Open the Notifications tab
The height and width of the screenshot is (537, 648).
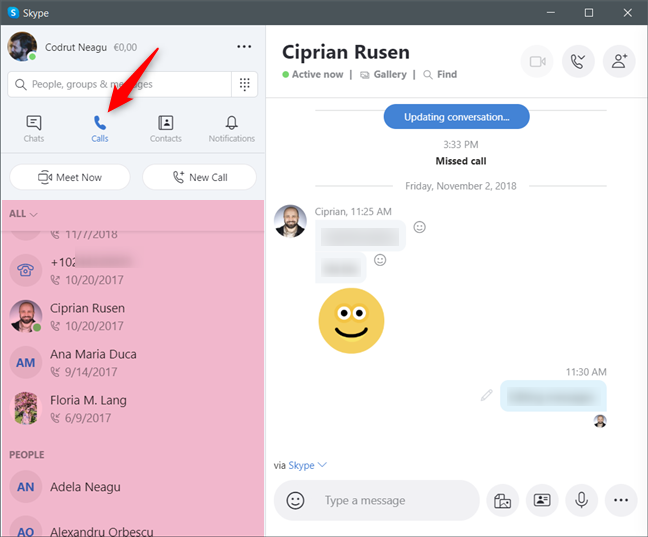click(231, 129)
